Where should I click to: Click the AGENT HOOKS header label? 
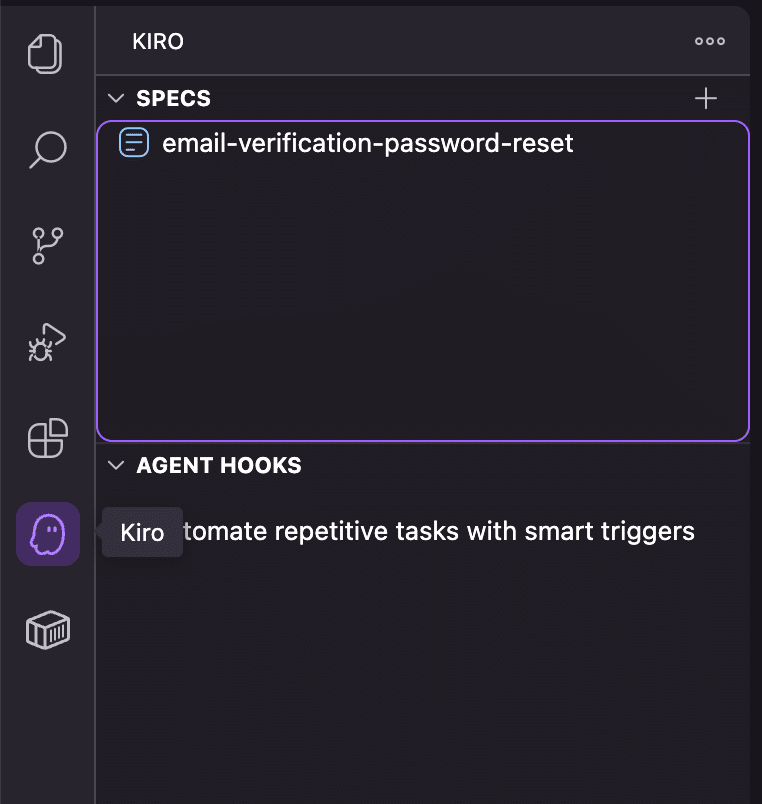click(x=218, y=465)
